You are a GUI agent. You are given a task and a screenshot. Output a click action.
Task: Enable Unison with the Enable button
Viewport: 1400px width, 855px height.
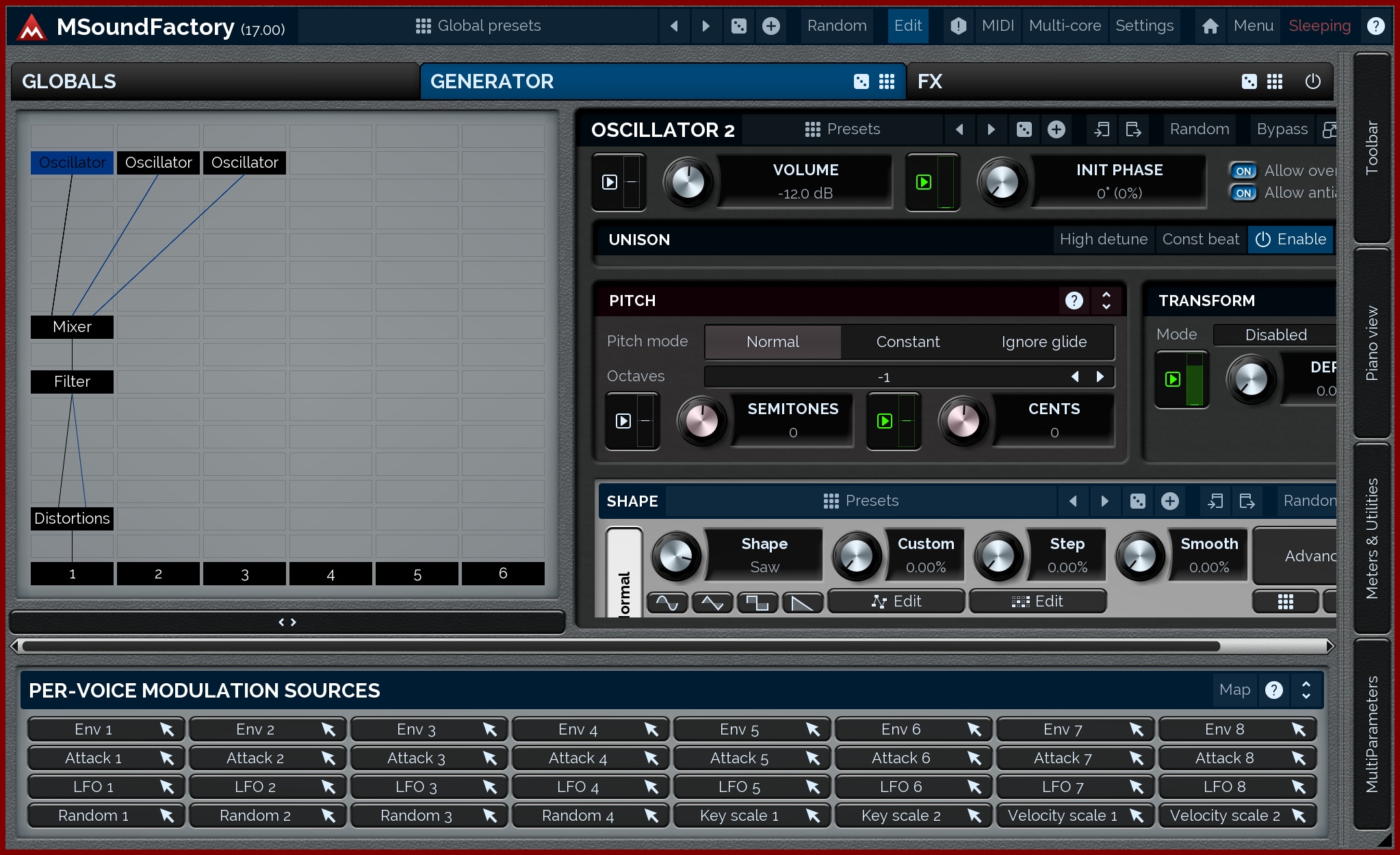click(1291, 240)
